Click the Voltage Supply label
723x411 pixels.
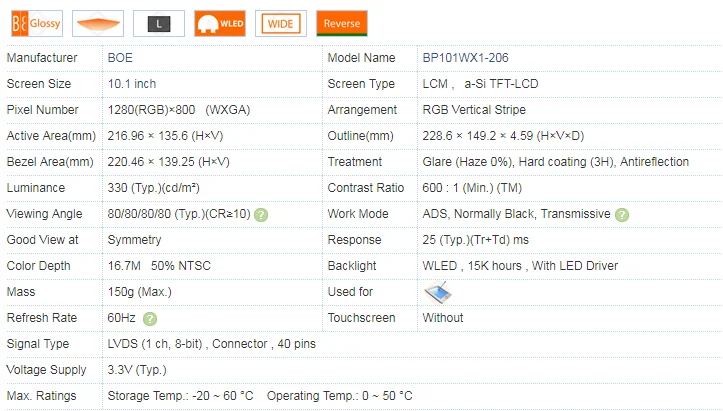click(x=46, y=370)
